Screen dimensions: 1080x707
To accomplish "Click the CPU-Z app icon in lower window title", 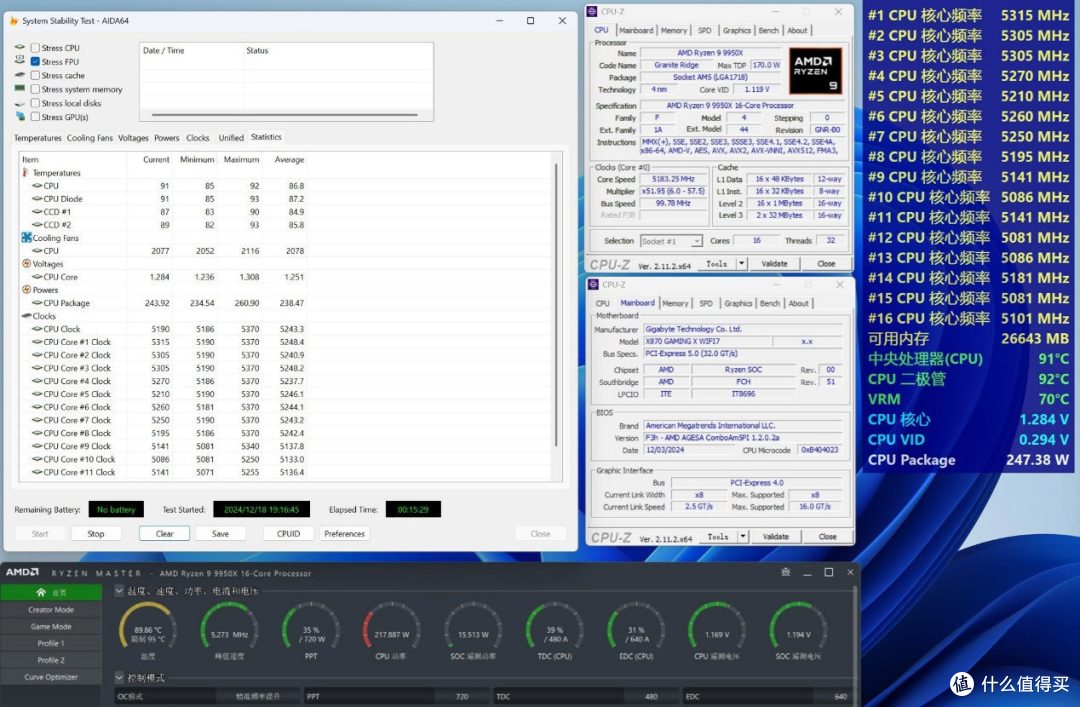I will click(x=594, y=285).
